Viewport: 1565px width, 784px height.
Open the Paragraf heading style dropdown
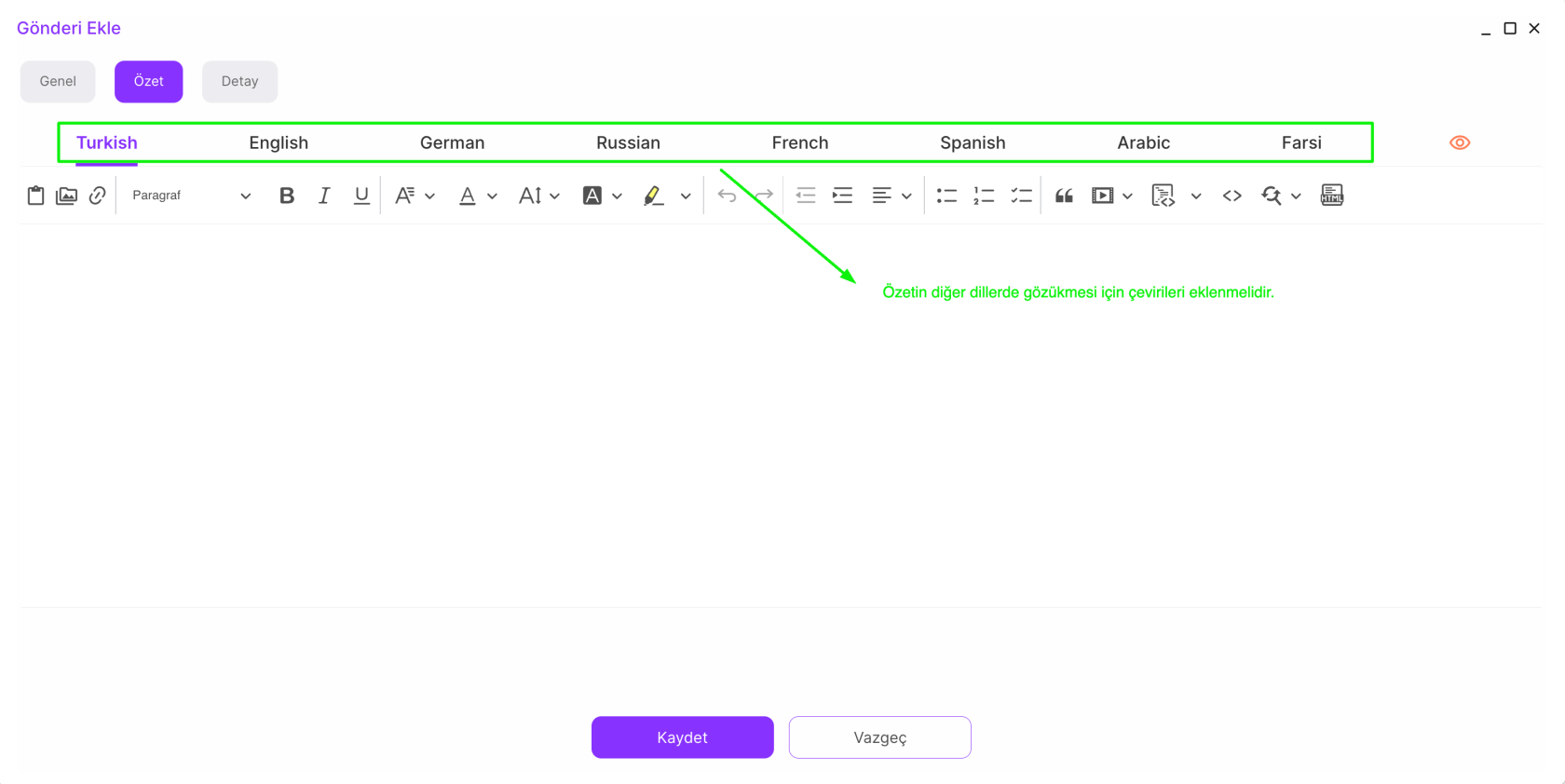pyautogui.click(x=191, y=196)
